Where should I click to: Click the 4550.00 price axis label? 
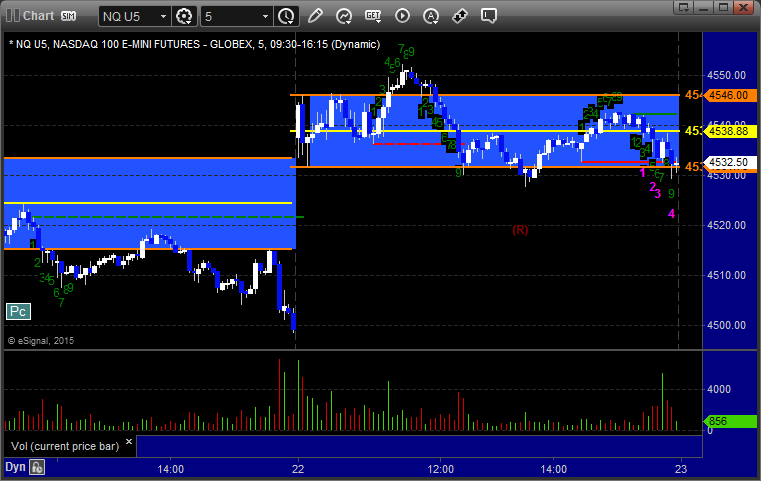click(x=727, y=75)
